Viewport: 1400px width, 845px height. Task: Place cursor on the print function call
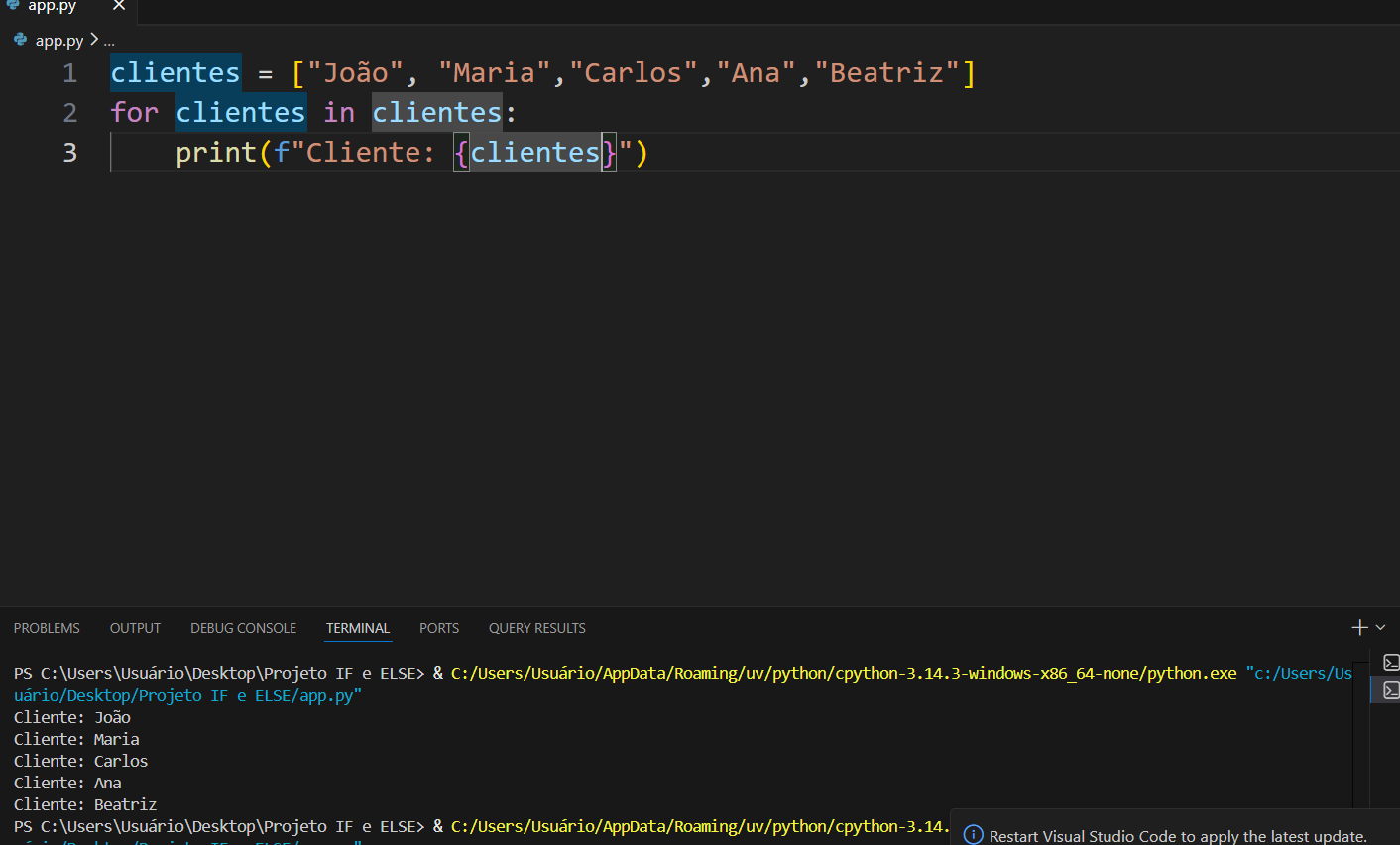(x=216, y=153)
